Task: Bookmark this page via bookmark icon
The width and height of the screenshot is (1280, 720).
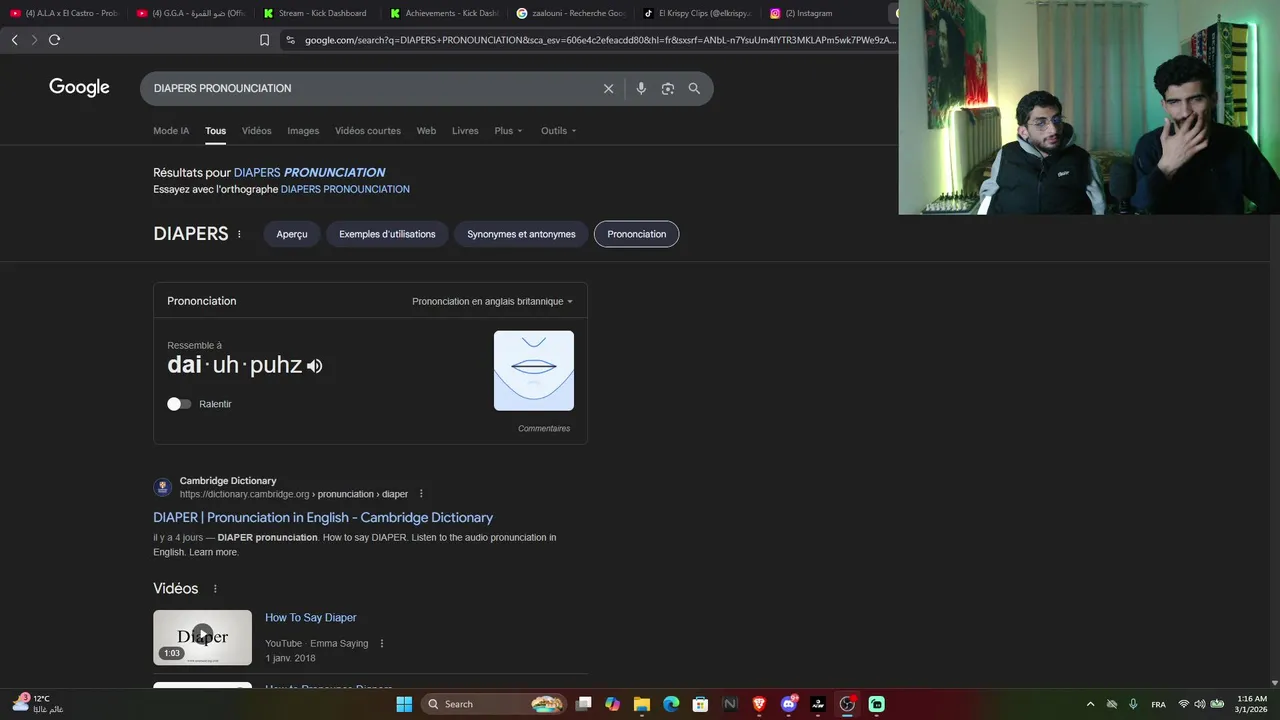Action: pyautogui.click(x=264, y=40)
